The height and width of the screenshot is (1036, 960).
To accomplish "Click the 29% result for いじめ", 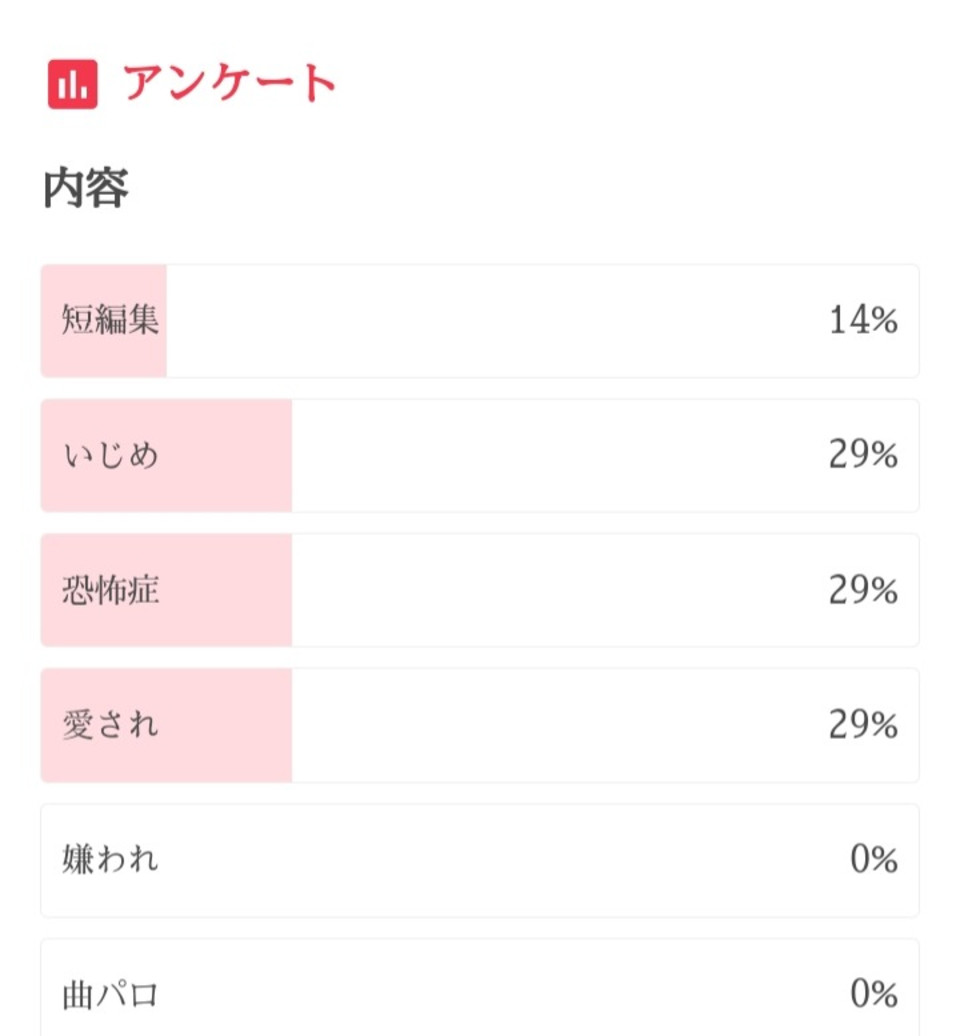I will tap(864, 455).
